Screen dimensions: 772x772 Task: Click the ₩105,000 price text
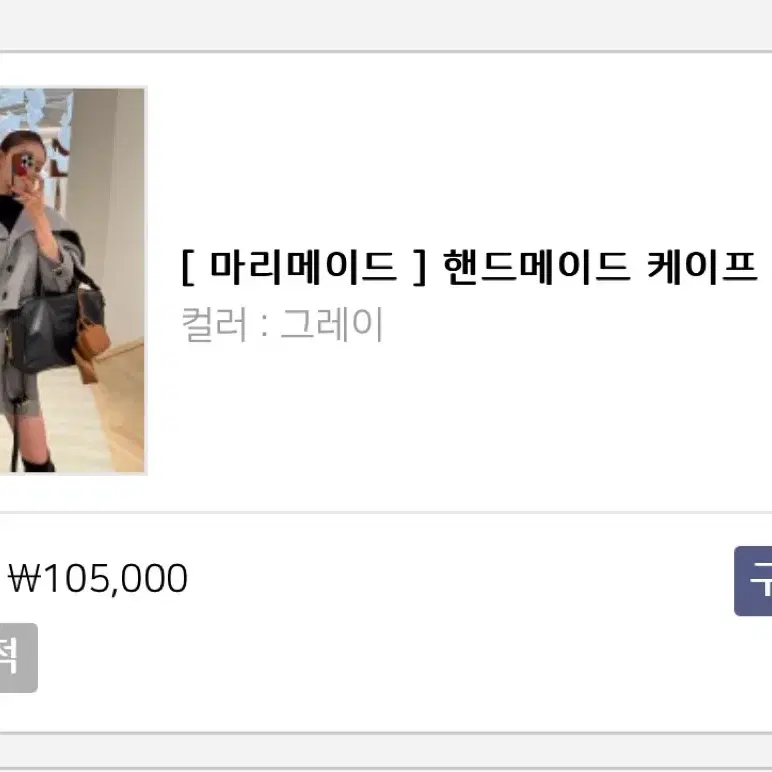[97, 579]
